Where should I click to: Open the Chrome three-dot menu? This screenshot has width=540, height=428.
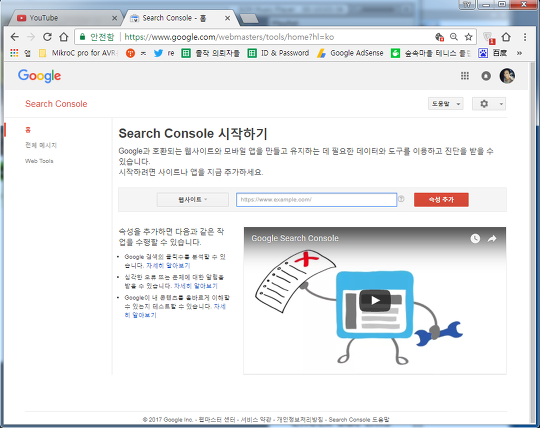pyautogui.click(x=525, y=37)
